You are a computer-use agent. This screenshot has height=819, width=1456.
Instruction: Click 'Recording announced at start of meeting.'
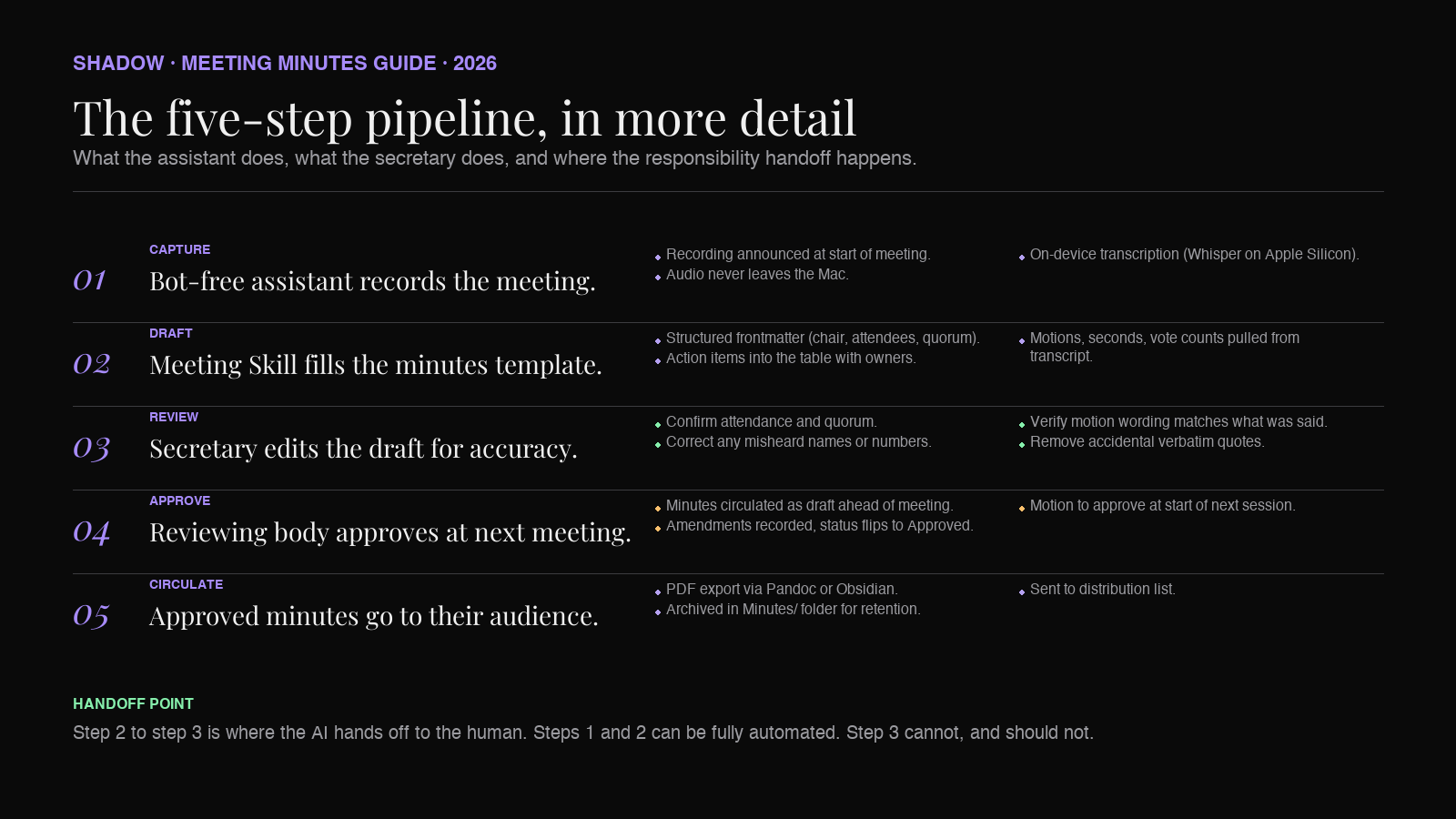pos(798,255)
